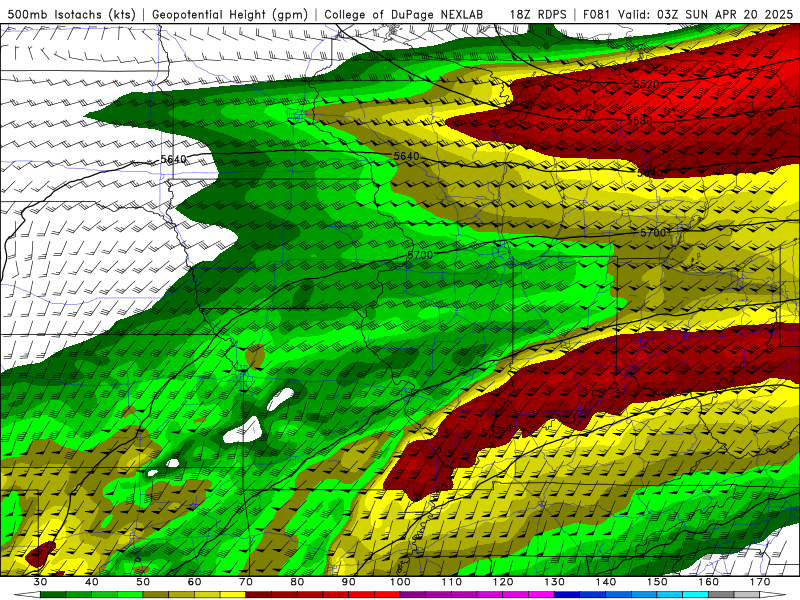Click the 120 value on the color scale
Screen dimensions: 800x600
(x=503, y=582)
